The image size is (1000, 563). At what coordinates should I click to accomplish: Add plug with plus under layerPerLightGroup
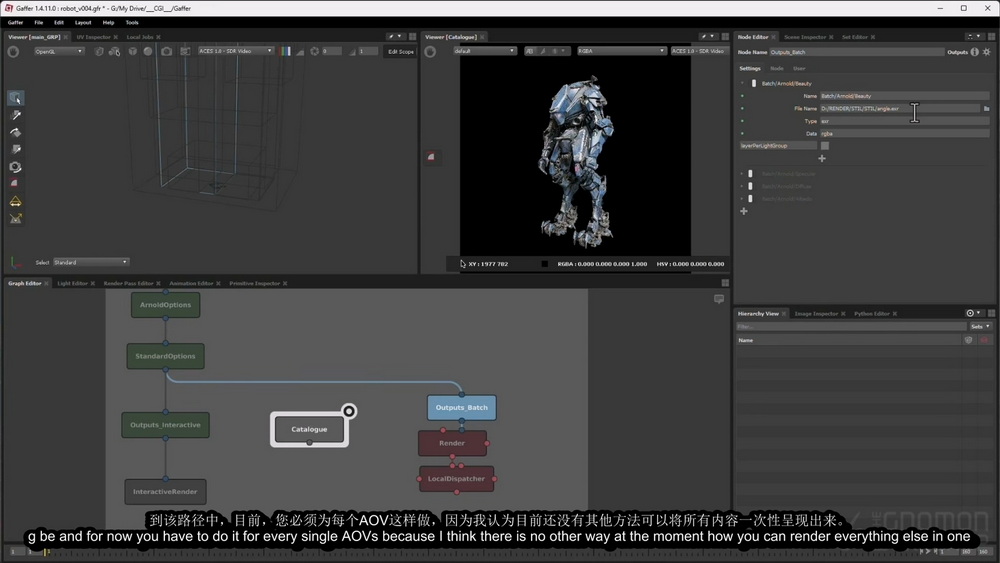[821, 158]
